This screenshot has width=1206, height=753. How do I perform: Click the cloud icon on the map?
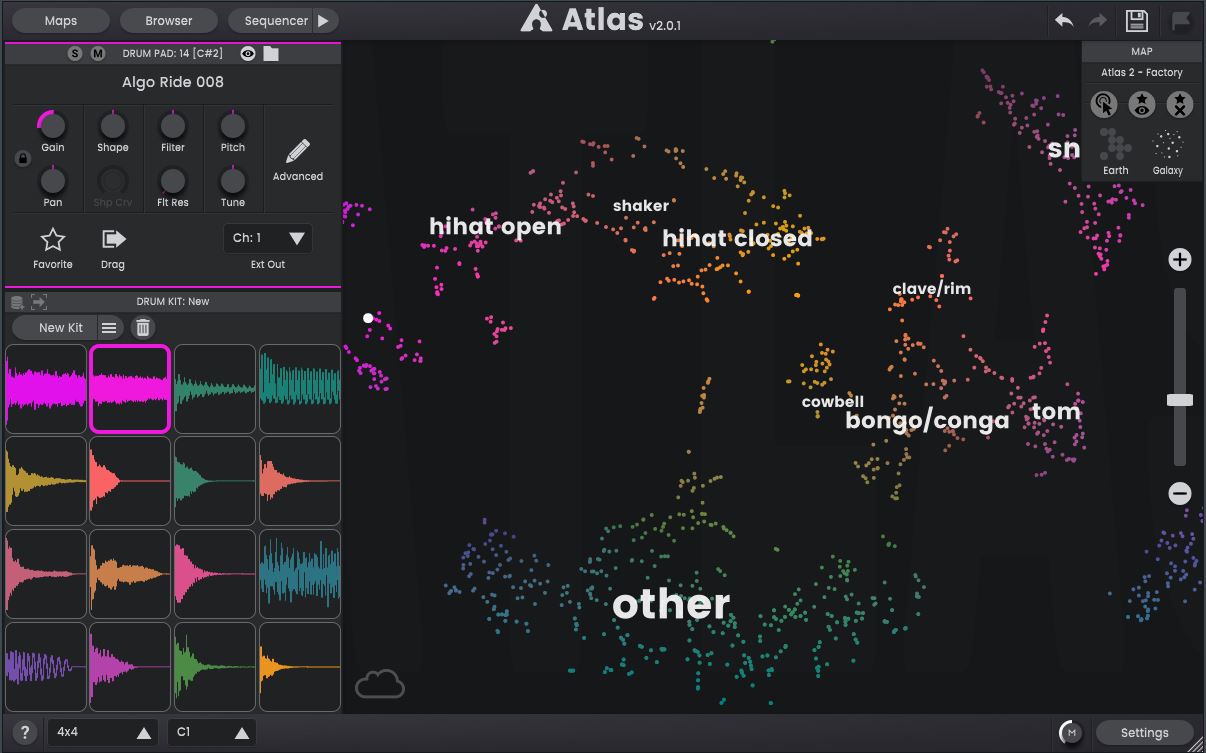(x=380, y=684)
